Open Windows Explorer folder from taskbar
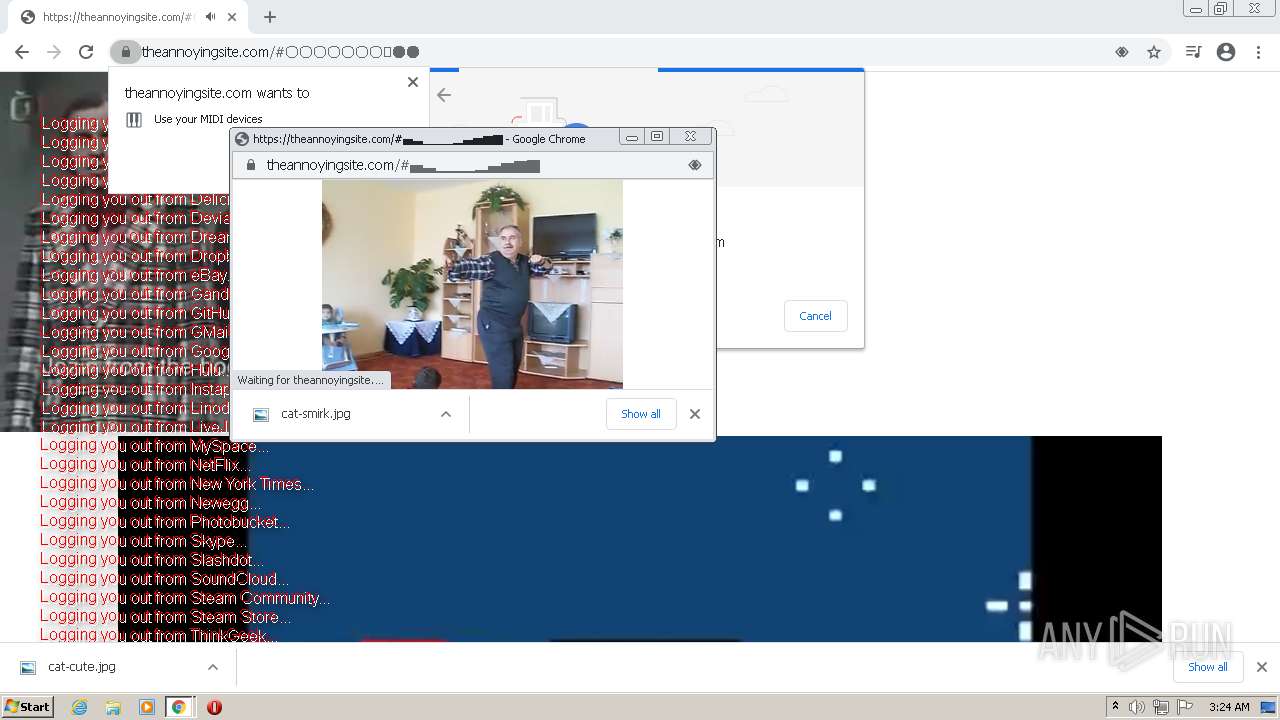Viewport: 1280px width, 720px height. coord(113,707)
